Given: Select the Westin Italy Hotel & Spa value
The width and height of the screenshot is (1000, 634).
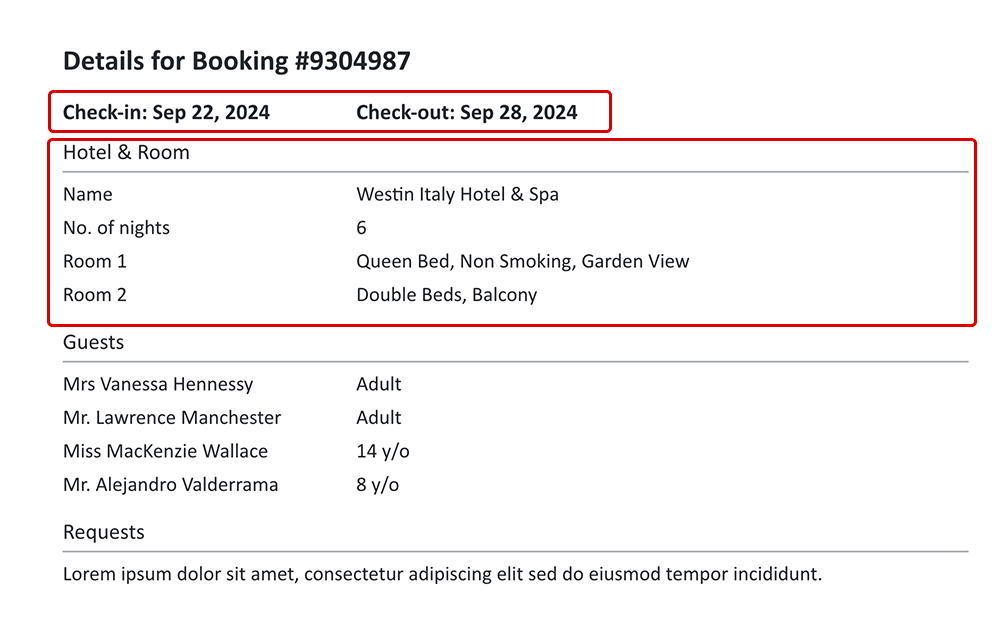Looking at the screenshot, I should pos(457,194).
